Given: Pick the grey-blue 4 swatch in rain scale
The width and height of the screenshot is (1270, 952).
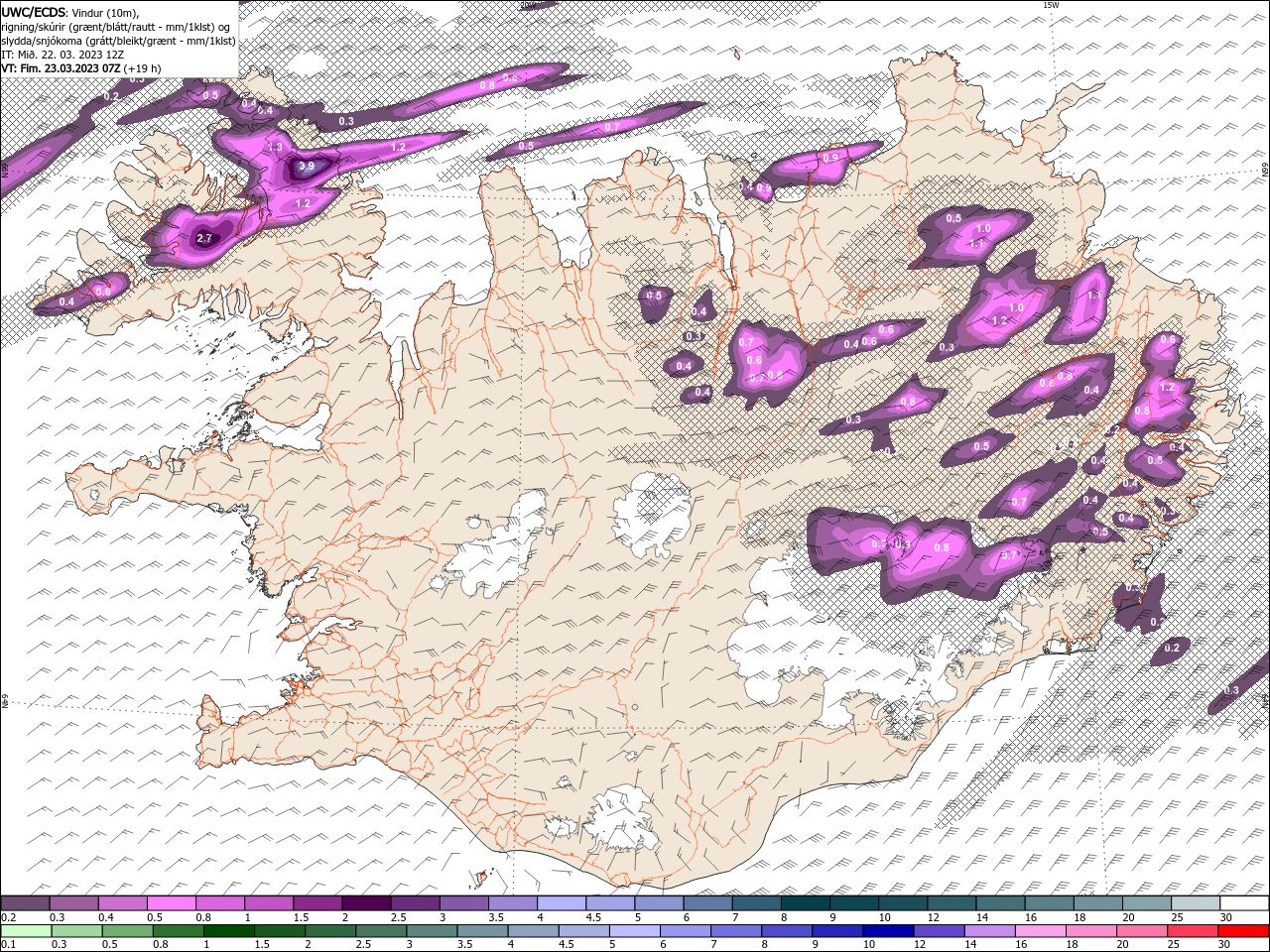Looking at the screenshot, I should tap(533, 931).
